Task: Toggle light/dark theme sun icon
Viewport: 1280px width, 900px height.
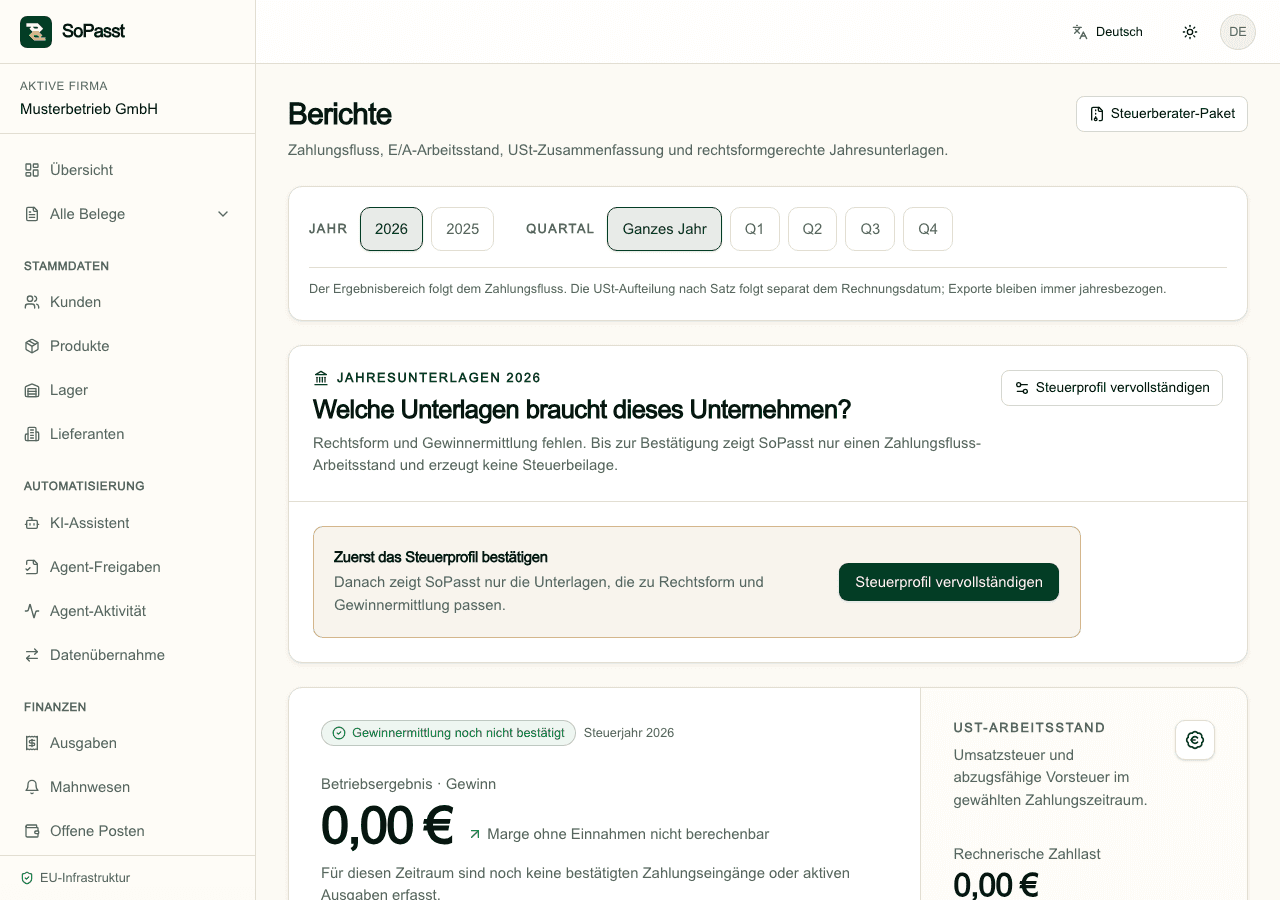Action: point(1190,32)
